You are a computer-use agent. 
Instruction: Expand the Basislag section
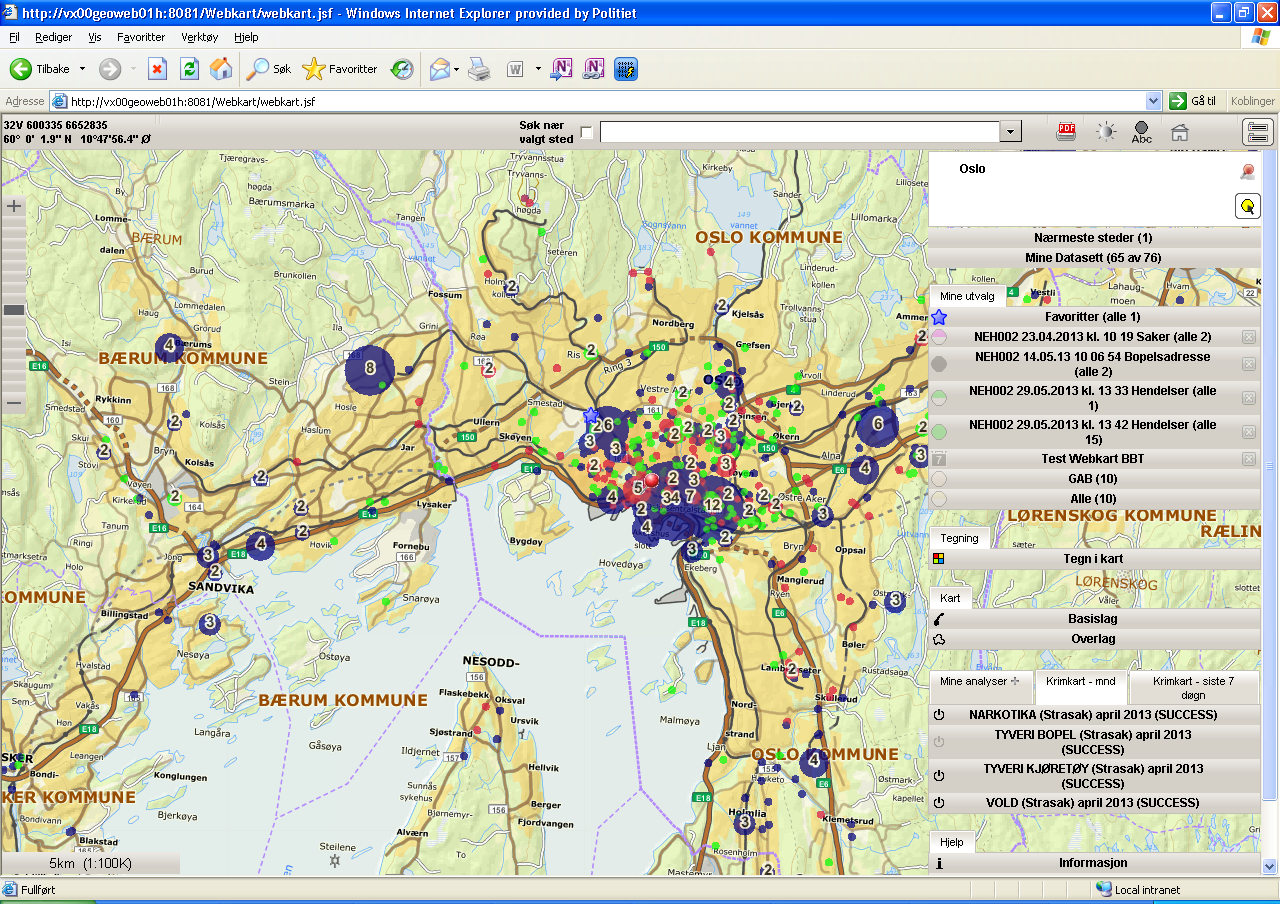point(1093,619)
